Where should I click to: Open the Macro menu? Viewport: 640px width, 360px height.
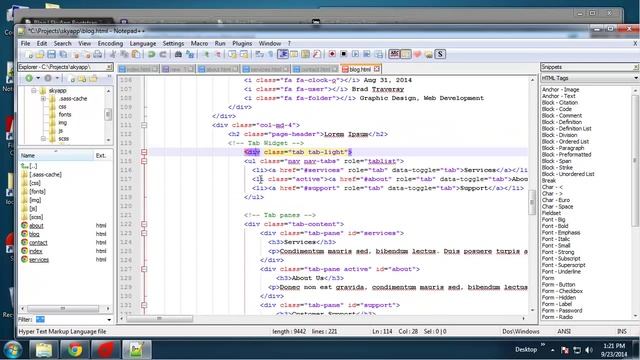tap(199, 43)
